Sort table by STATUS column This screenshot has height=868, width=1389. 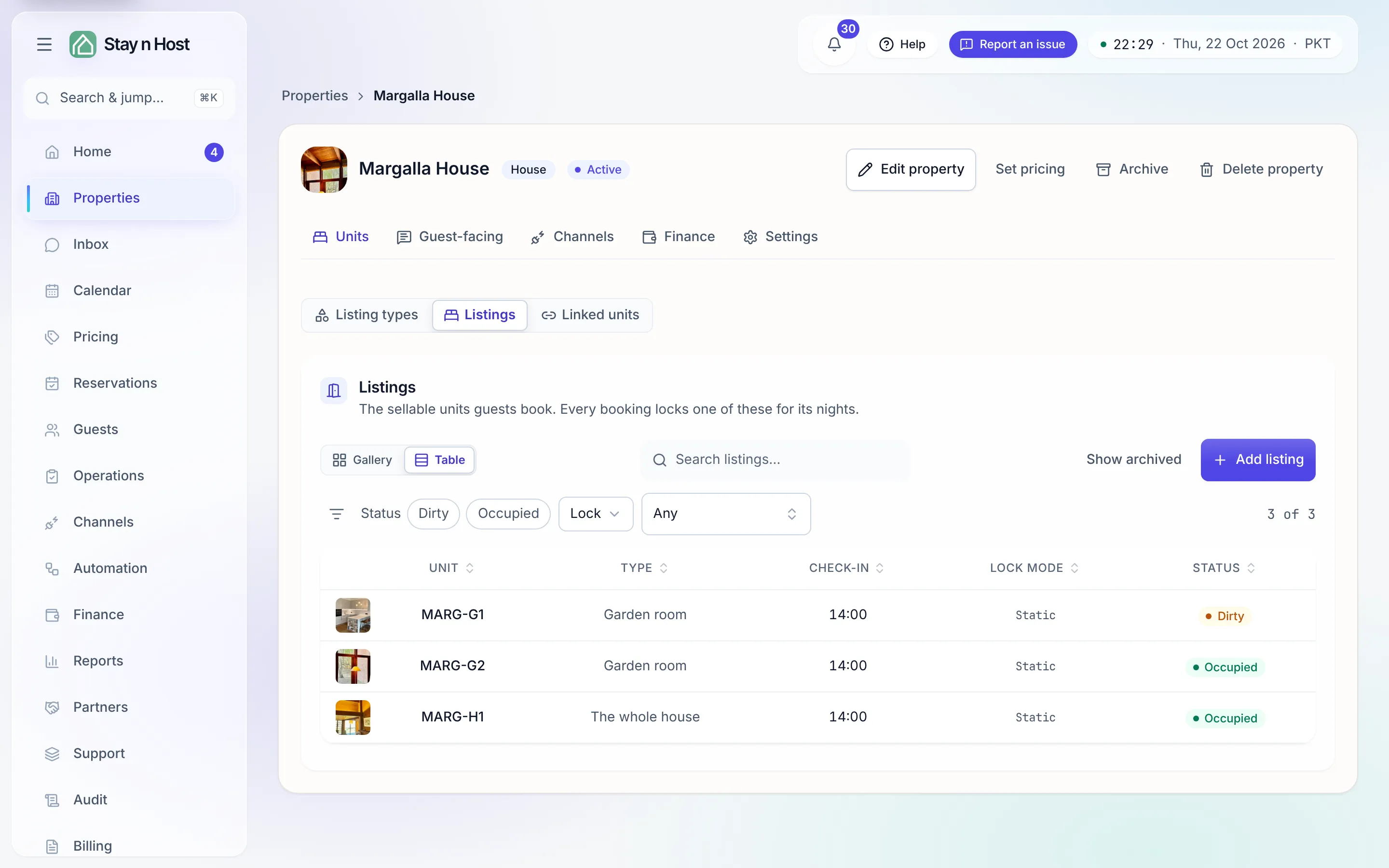pos(1224,569)
